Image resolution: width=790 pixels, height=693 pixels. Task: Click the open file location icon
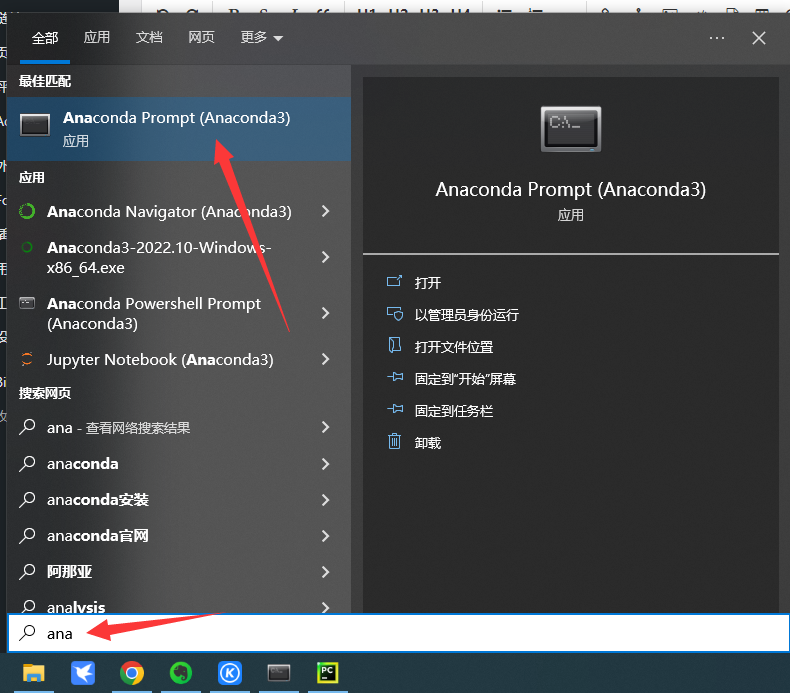point(394,345)
